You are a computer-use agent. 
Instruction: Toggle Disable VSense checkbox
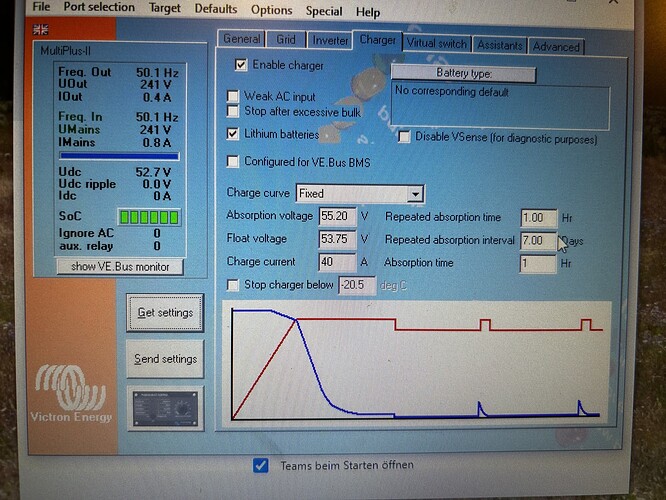click(404, 137)
